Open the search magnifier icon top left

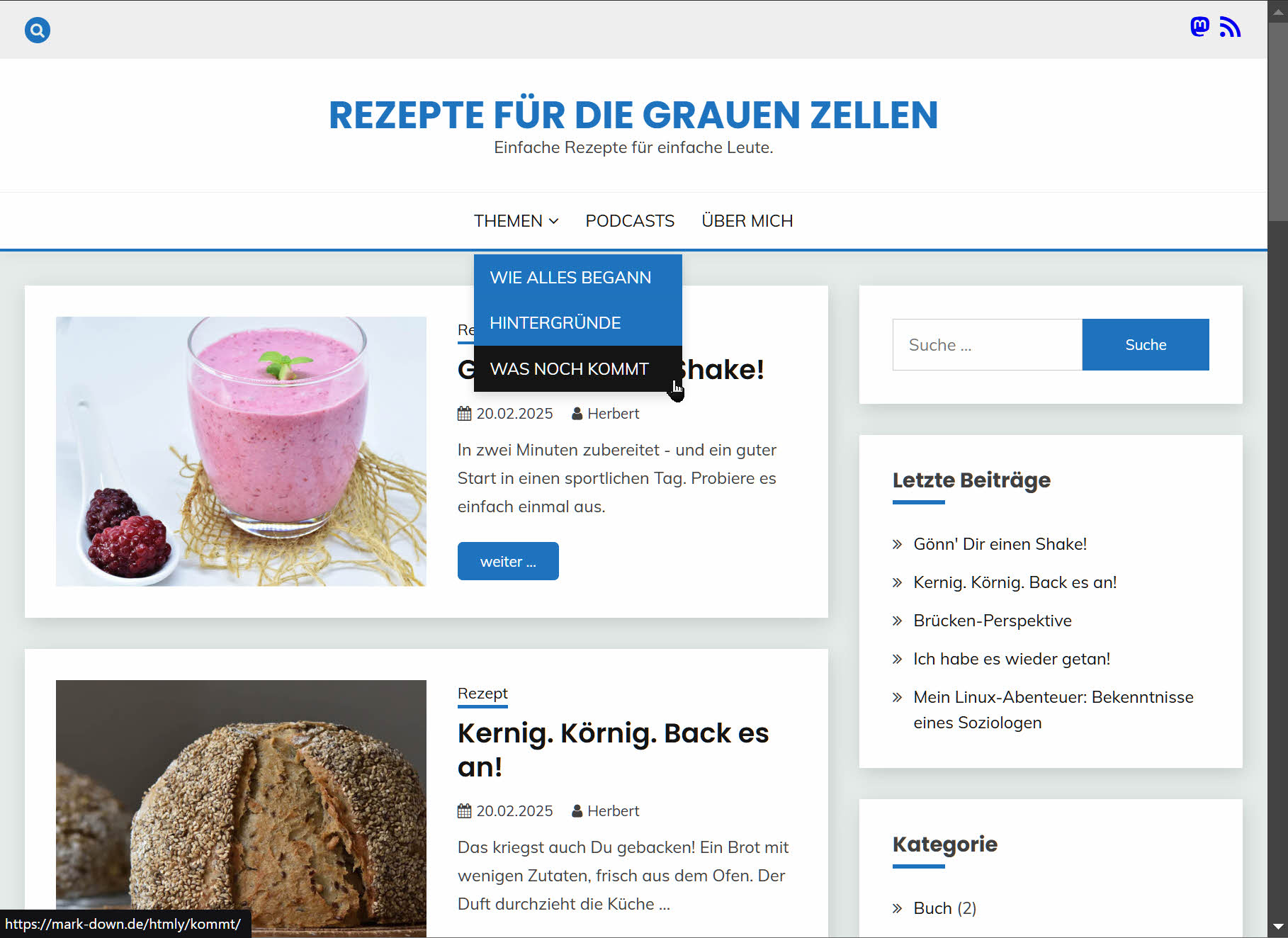tap(38, 30)
